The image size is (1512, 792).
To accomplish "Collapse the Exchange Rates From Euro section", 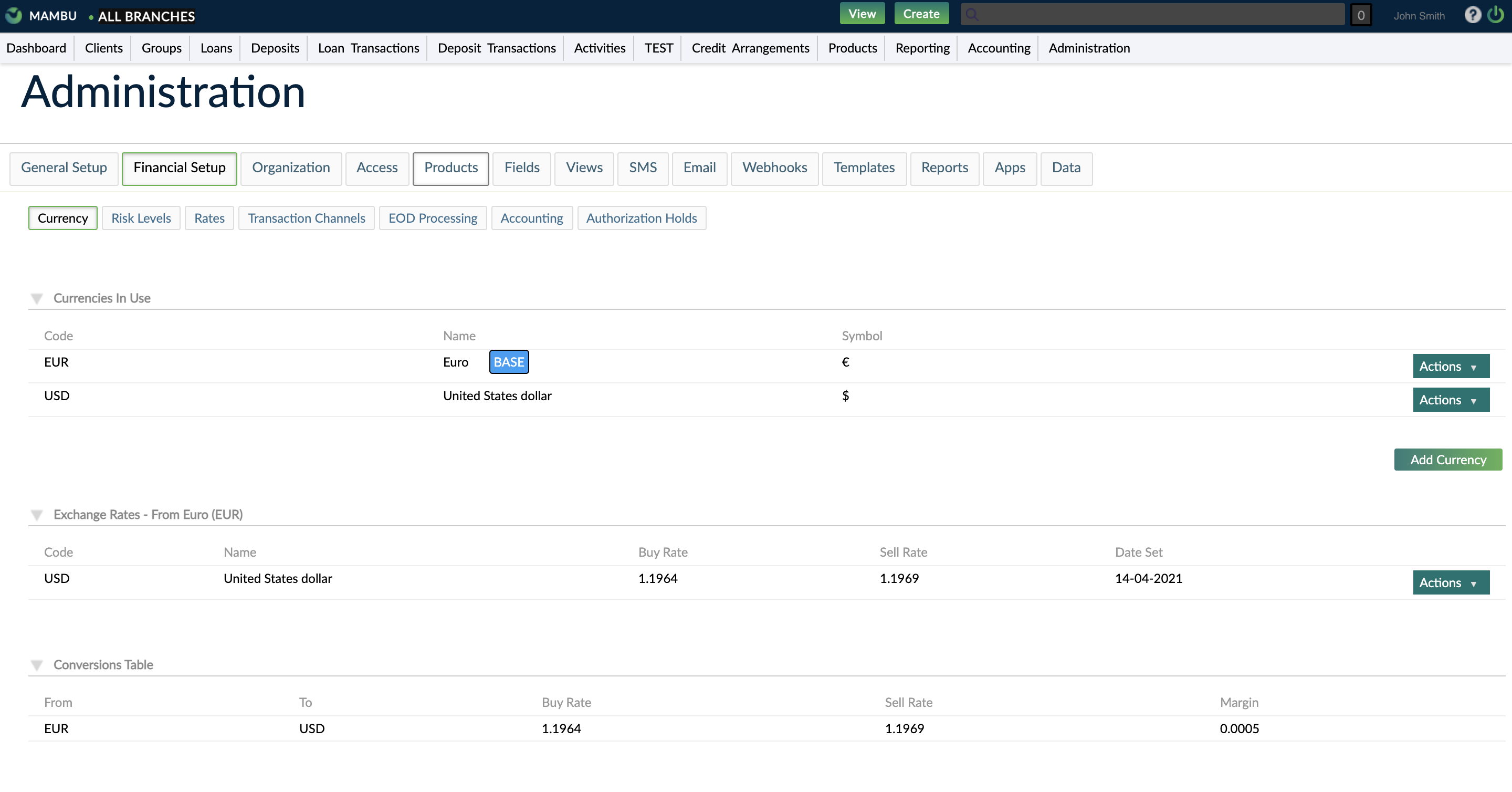I will tap(37, 515).
